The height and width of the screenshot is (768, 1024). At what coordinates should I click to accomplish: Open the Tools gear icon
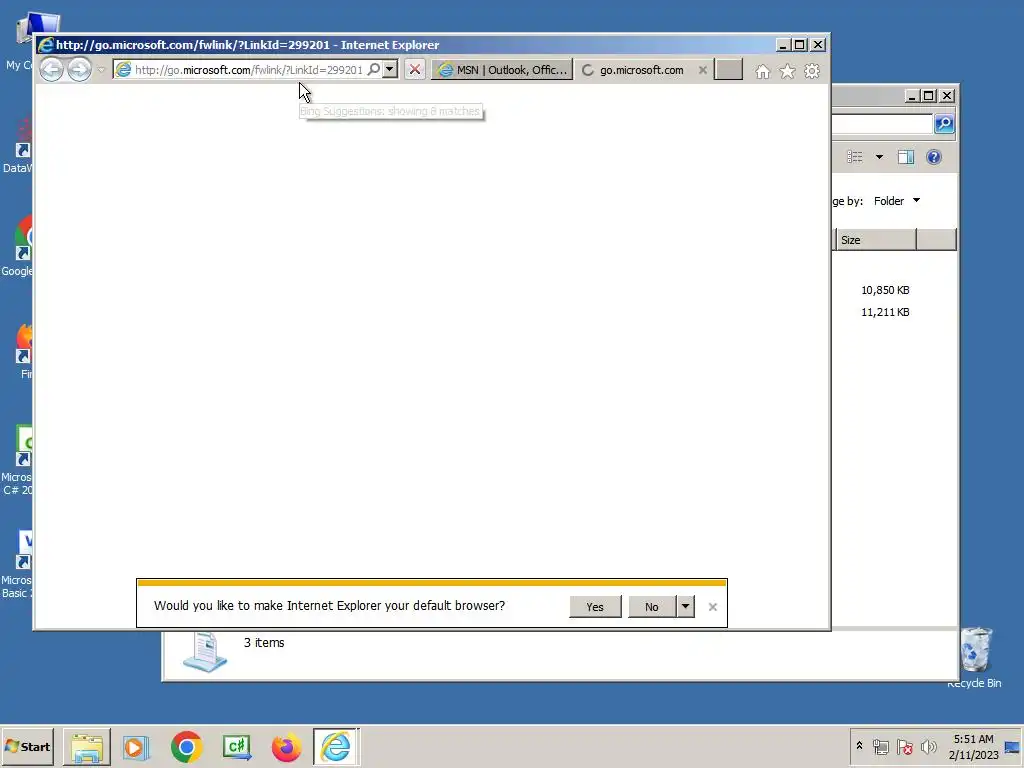(x=812, y=71)
